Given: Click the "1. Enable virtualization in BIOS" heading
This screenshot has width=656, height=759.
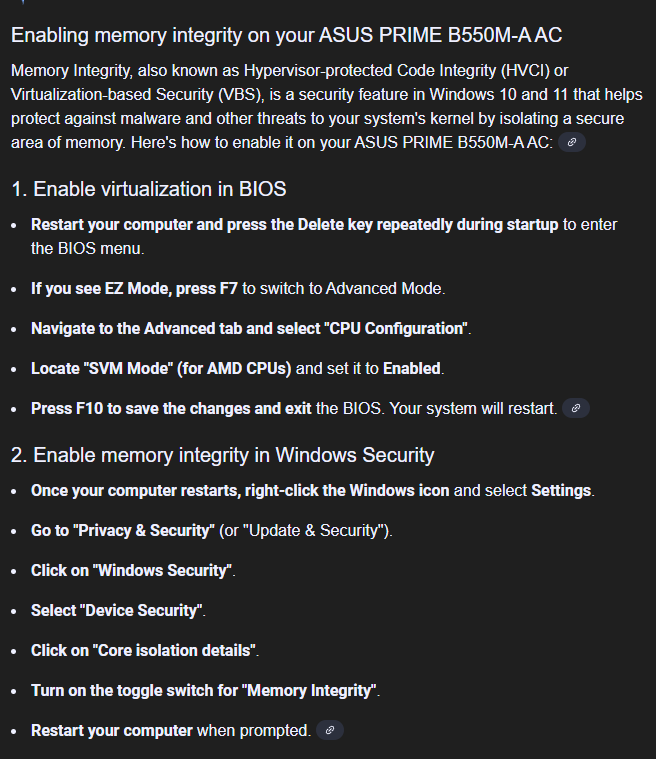Looking at the screenshot, I should pyautogui.click(x=149, y=189).
